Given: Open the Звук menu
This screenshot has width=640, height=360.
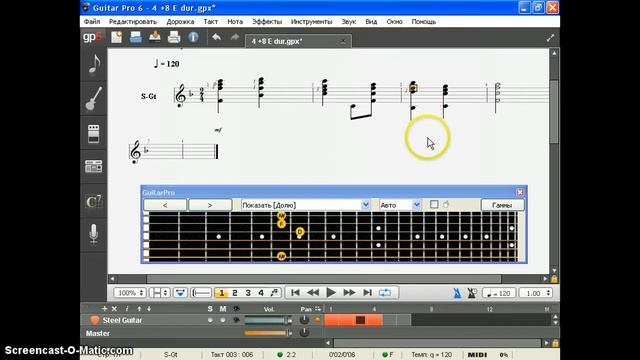Looking at the screenshot, I should pos(349,22).
